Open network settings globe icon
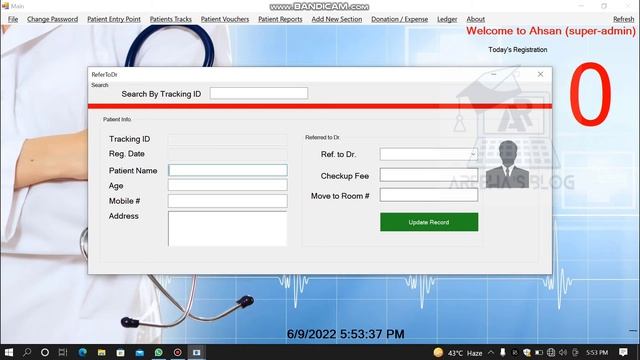The height and width of the screenshot is (360, 640). pos(551,353)
